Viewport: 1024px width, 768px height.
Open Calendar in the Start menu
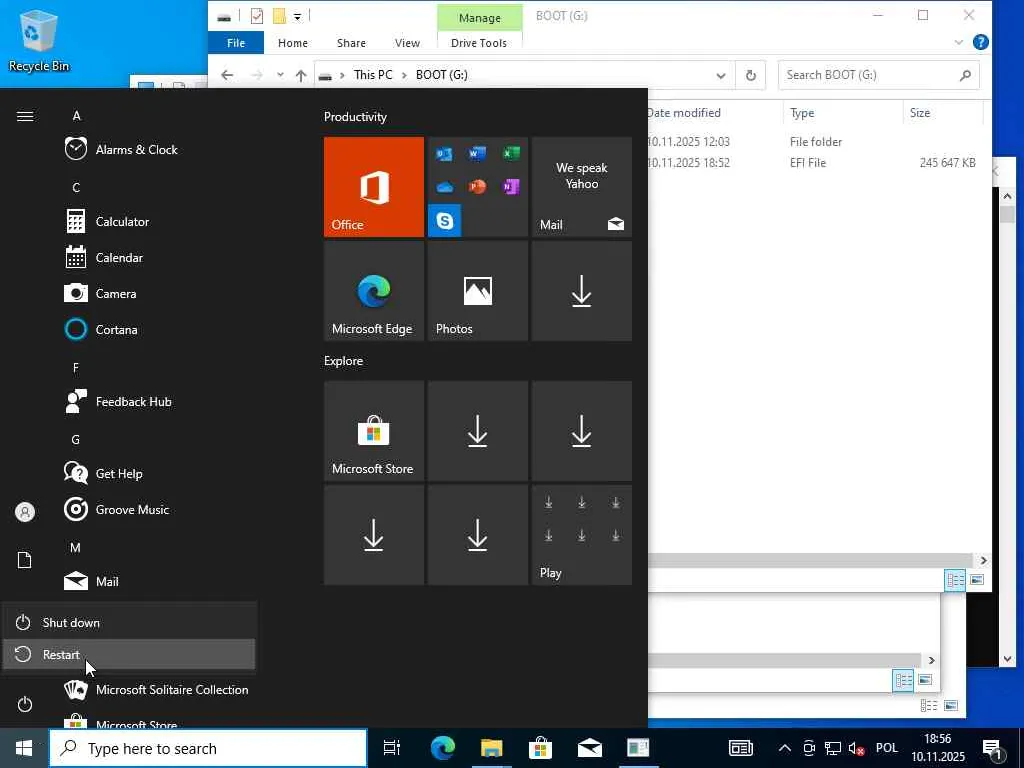[x=104, y=257]
